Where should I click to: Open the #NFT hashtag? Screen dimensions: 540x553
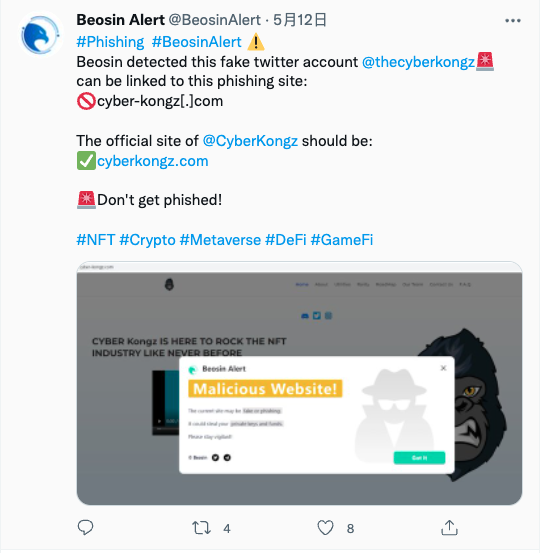pyautogui.click(x=96, y=240)
